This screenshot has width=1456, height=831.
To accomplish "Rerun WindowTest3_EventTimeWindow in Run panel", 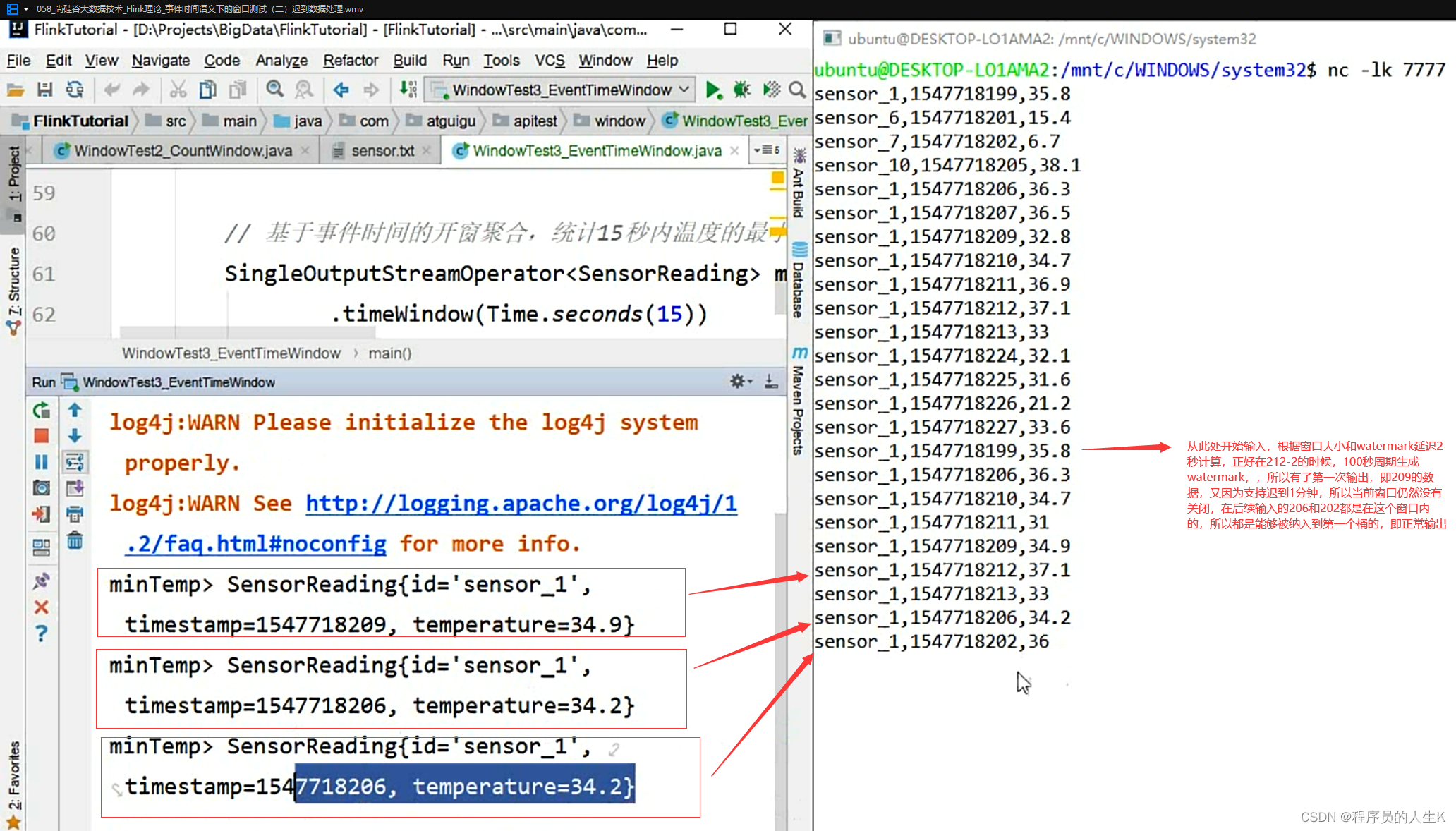I will [42, 410].
